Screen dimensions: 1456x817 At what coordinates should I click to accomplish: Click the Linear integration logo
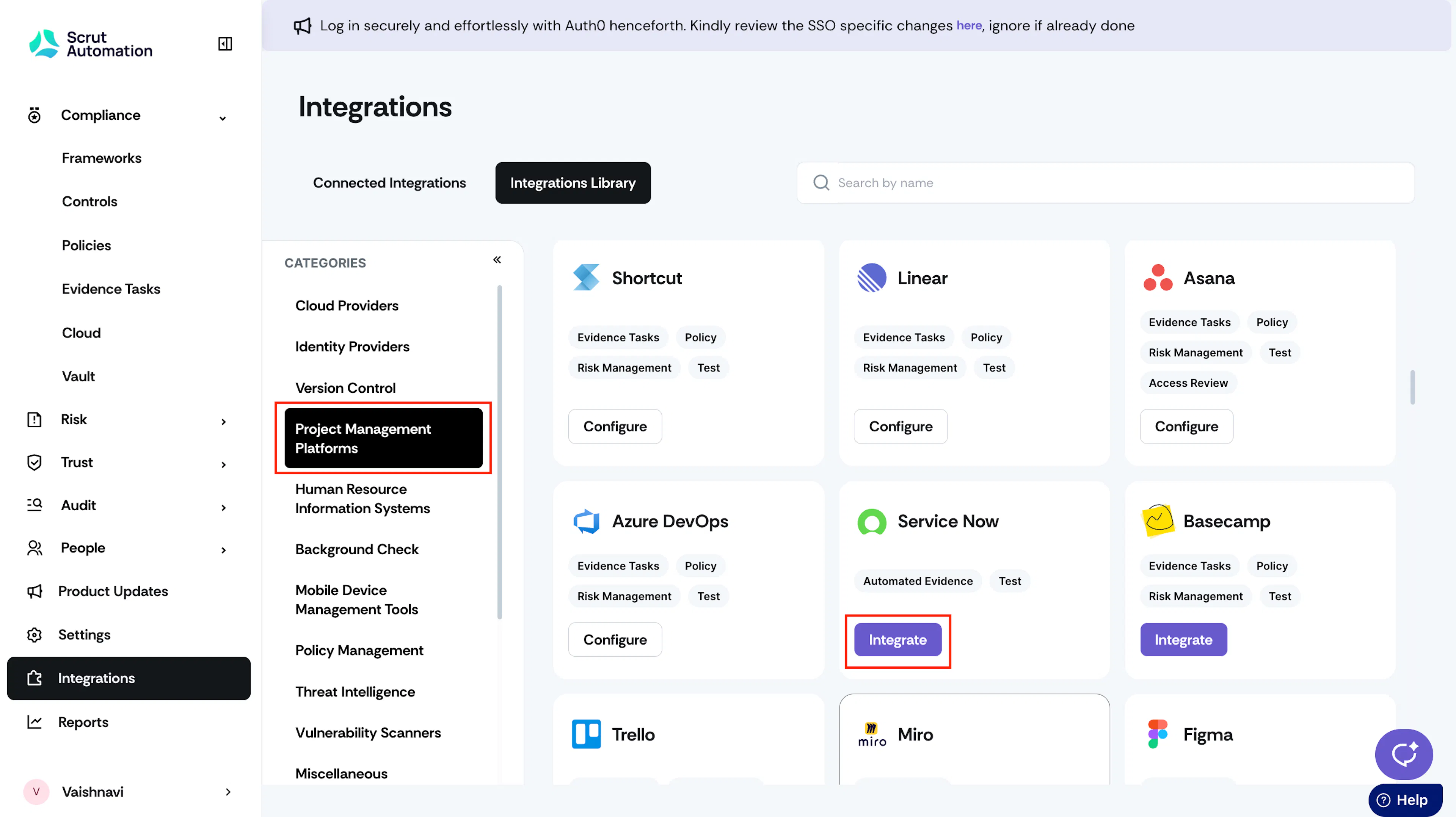tap(872, 278)
